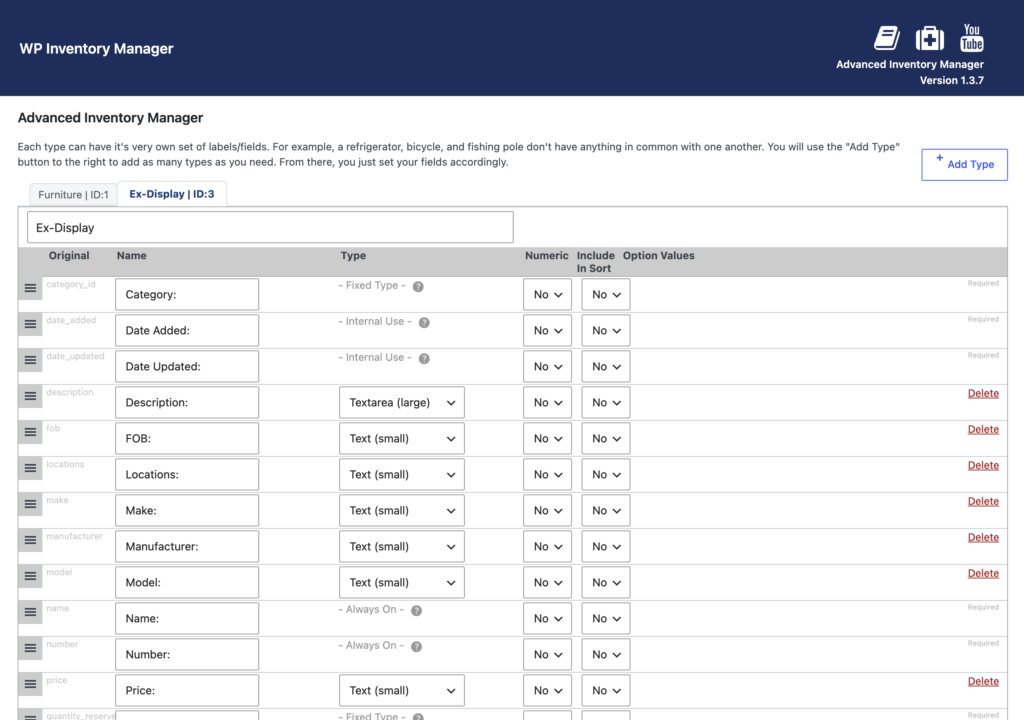Grab the drag handle for Number row
1024x720 pixels.
point(30,648)
